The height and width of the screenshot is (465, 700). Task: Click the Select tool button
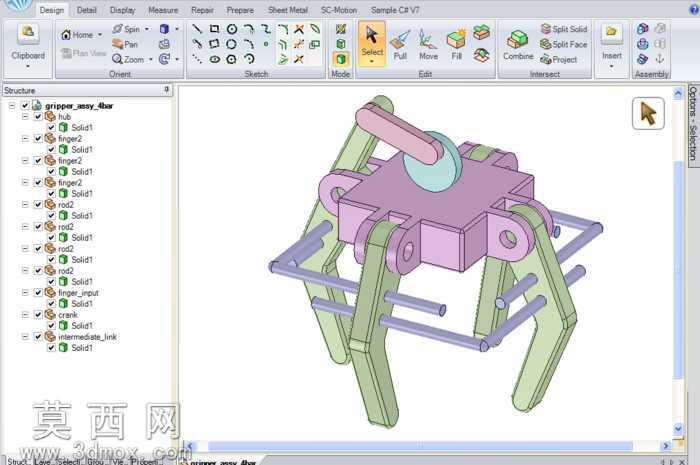click(x=372, y=44)
